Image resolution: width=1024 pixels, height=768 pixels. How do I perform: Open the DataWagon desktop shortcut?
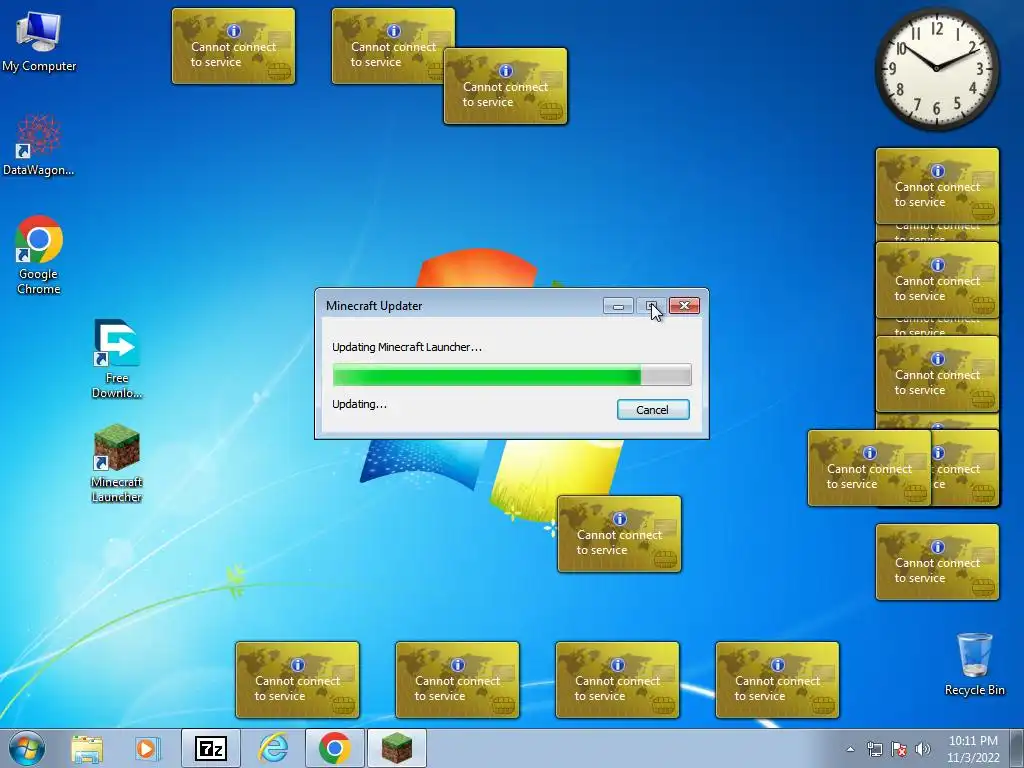[39, 145]
